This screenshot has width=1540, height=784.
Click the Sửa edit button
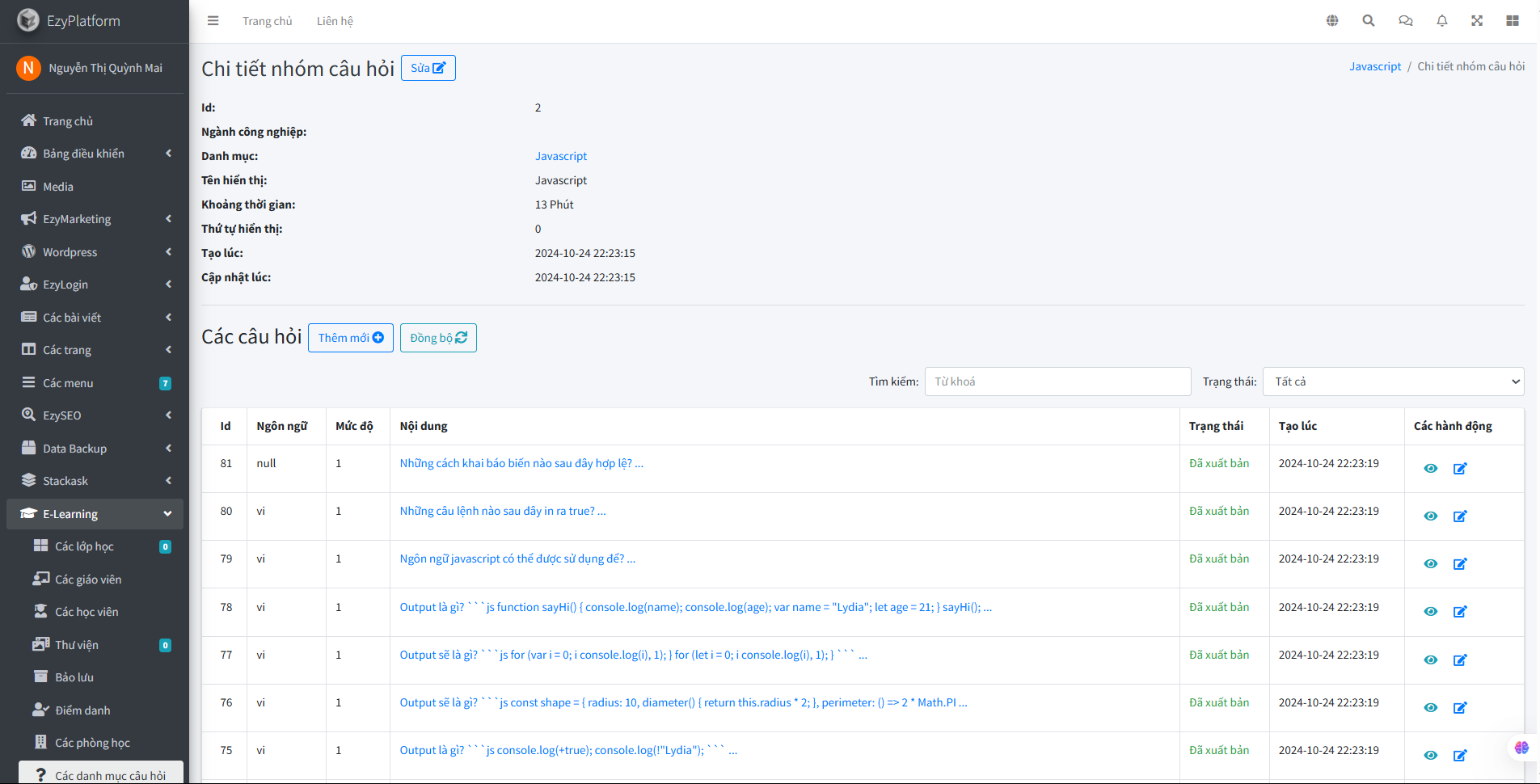click(428, 68)
